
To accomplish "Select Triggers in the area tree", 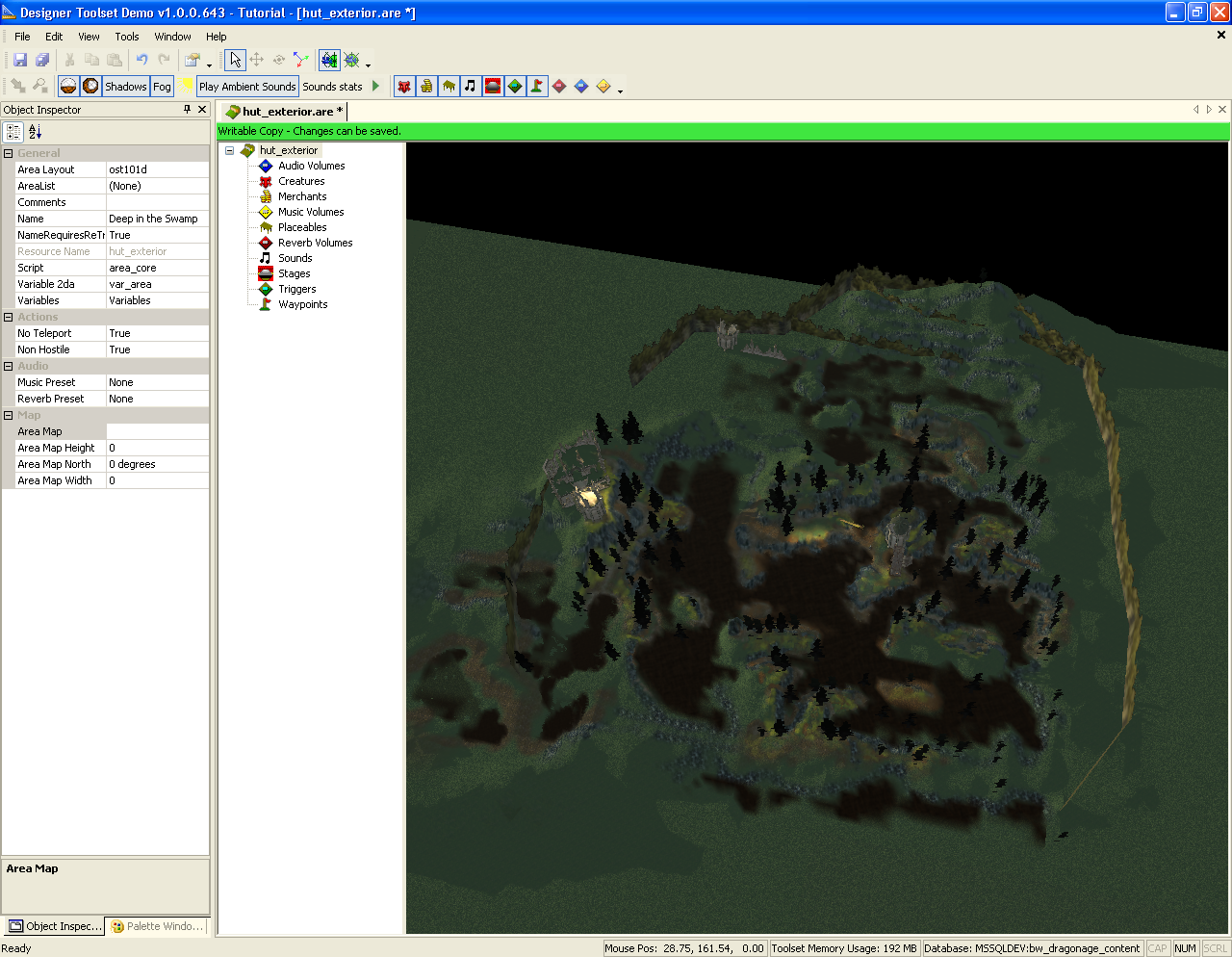I will tap(296, 289).
